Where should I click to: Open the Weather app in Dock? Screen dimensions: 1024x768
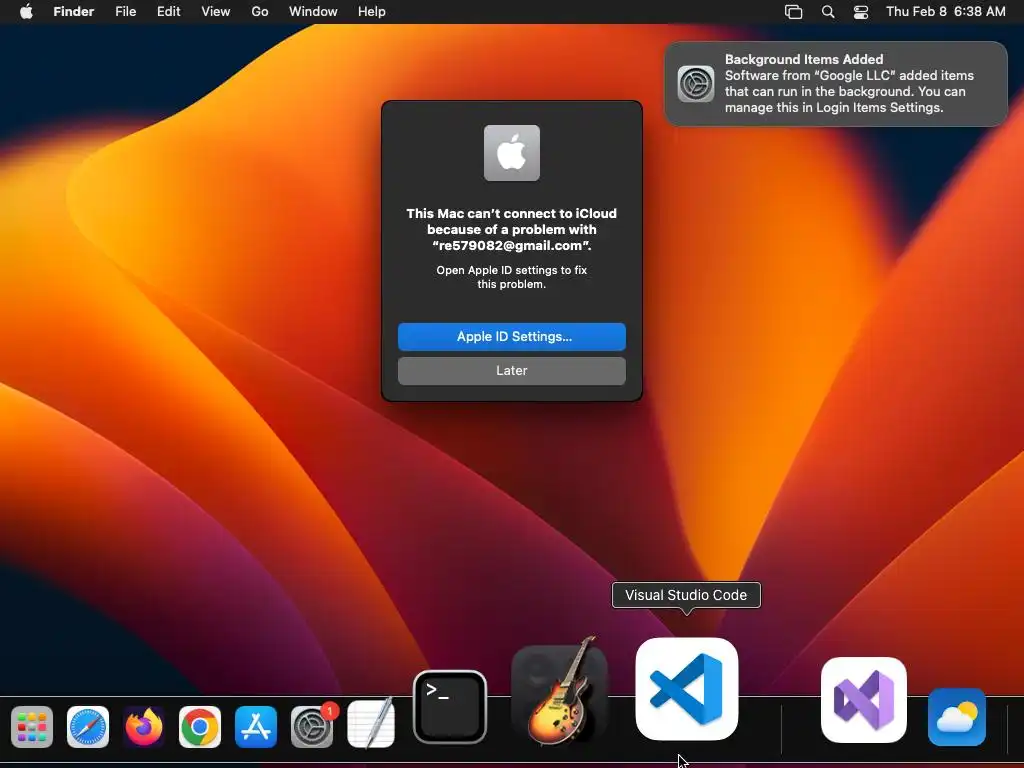click(x=957, y=717)
